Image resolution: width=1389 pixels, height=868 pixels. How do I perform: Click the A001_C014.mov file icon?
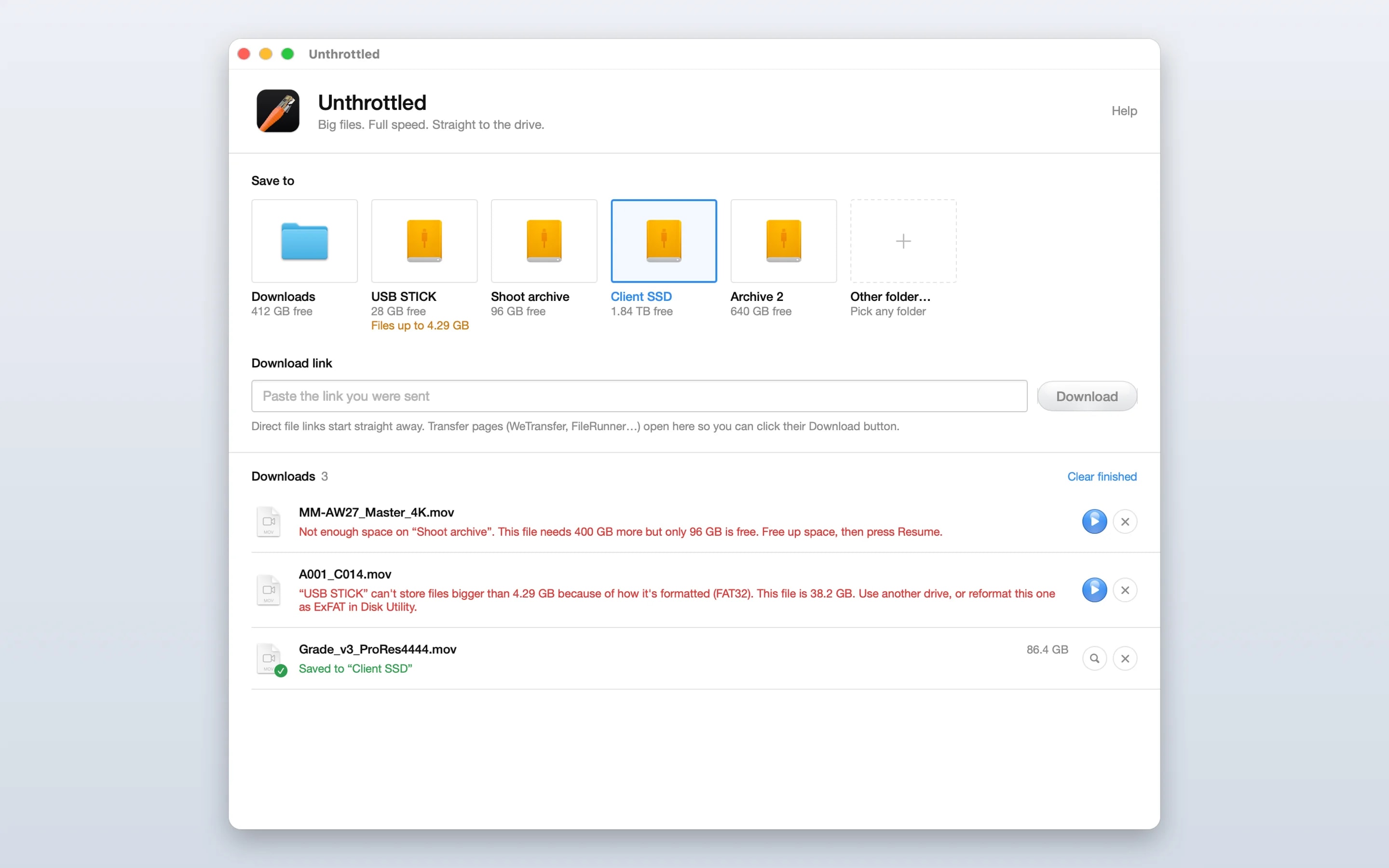(269, 590)
